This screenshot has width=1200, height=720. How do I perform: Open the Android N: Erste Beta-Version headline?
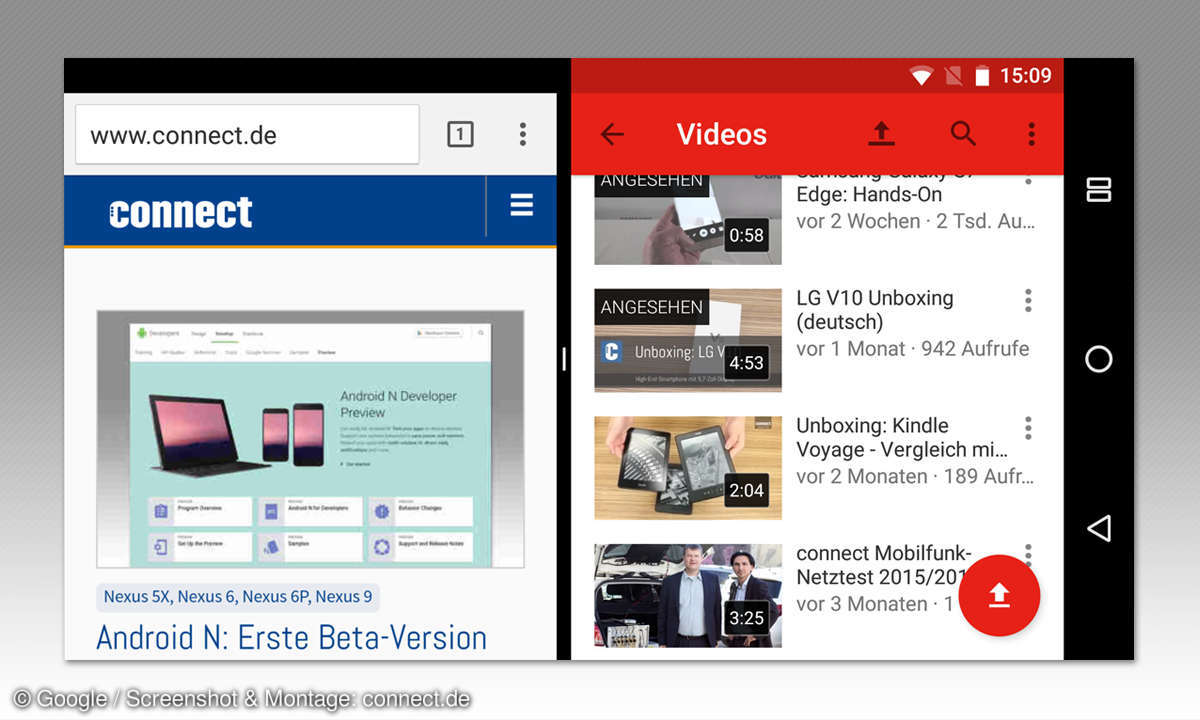click(292, 638)
